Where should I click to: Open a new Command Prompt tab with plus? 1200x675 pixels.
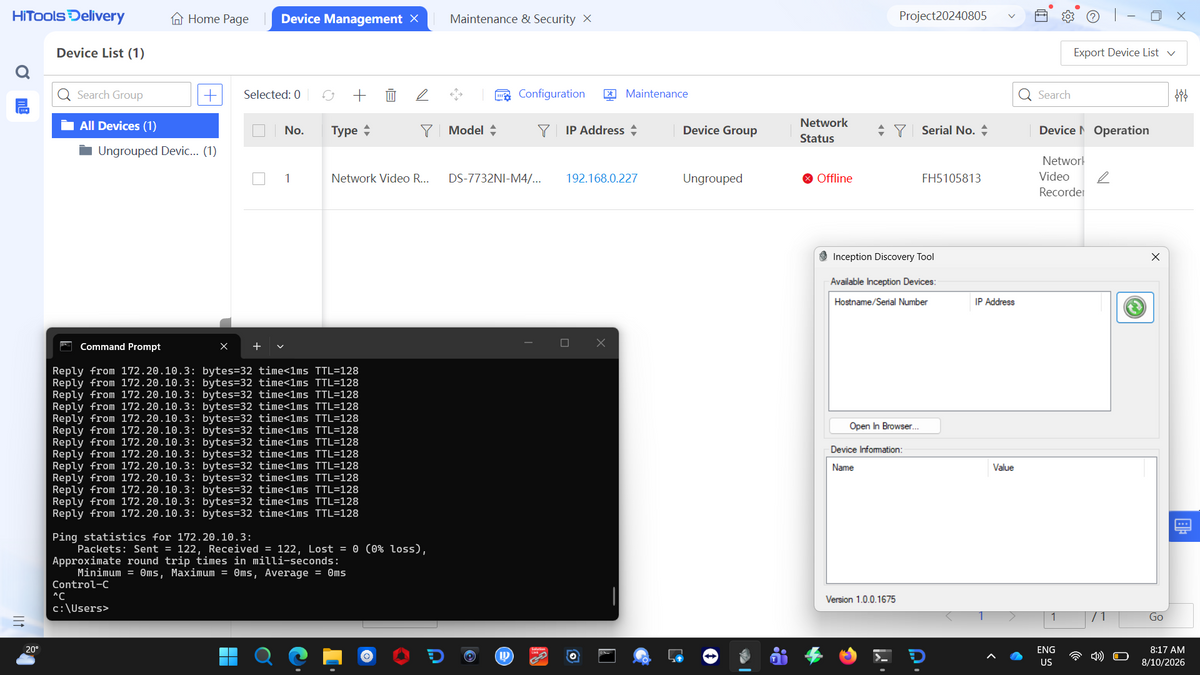click(x=257, y=346)
